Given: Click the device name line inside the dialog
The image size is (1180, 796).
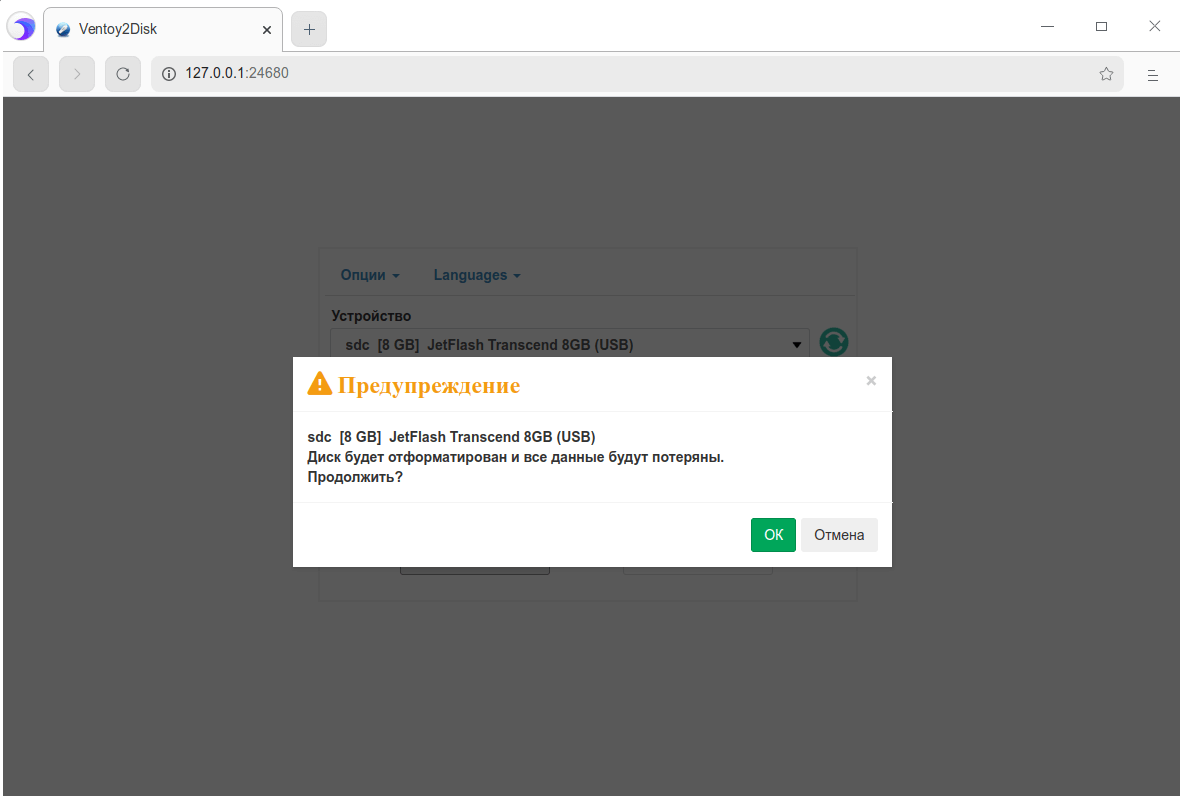Looking at the screenshot, I should pos(452,437).
